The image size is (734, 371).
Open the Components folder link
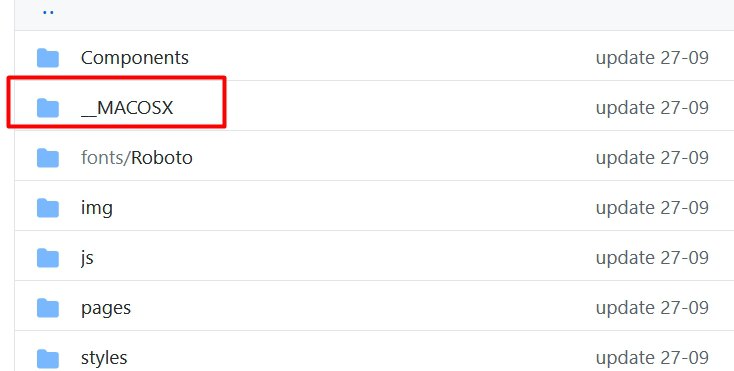pyautogui.click(x=135, y=58)
